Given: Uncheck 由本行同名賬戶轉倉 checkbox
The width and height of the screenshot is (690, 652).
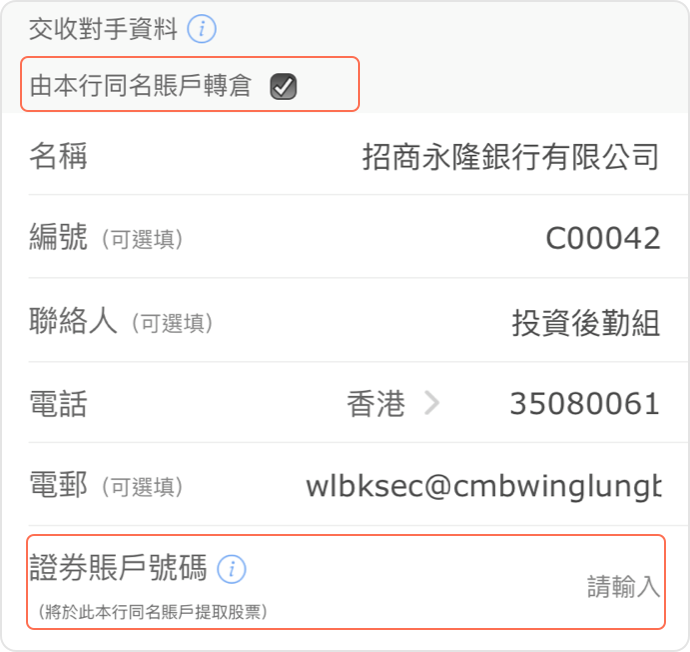Looking at the screenshot, I should coord(283,86).
